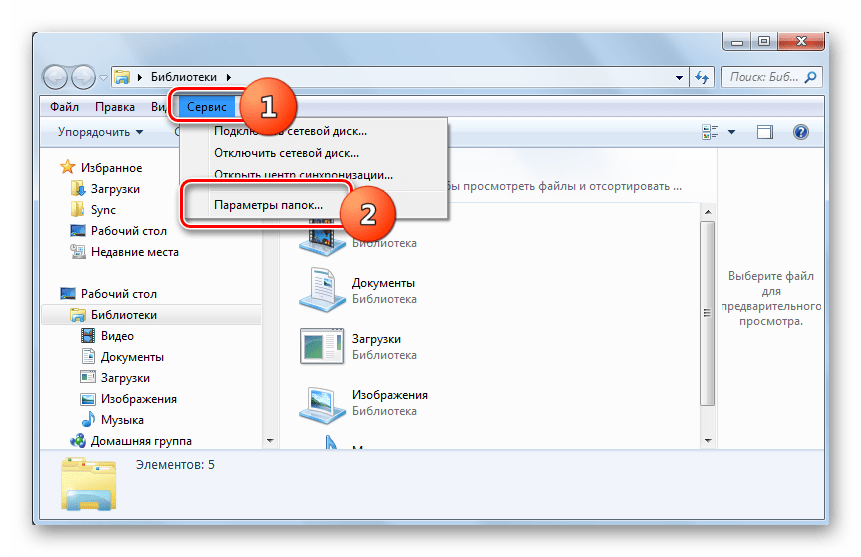The width and height of the screenshot is (861, 557).
Task: Open the Изображения library large icon
Action: [x=322, y=404]
